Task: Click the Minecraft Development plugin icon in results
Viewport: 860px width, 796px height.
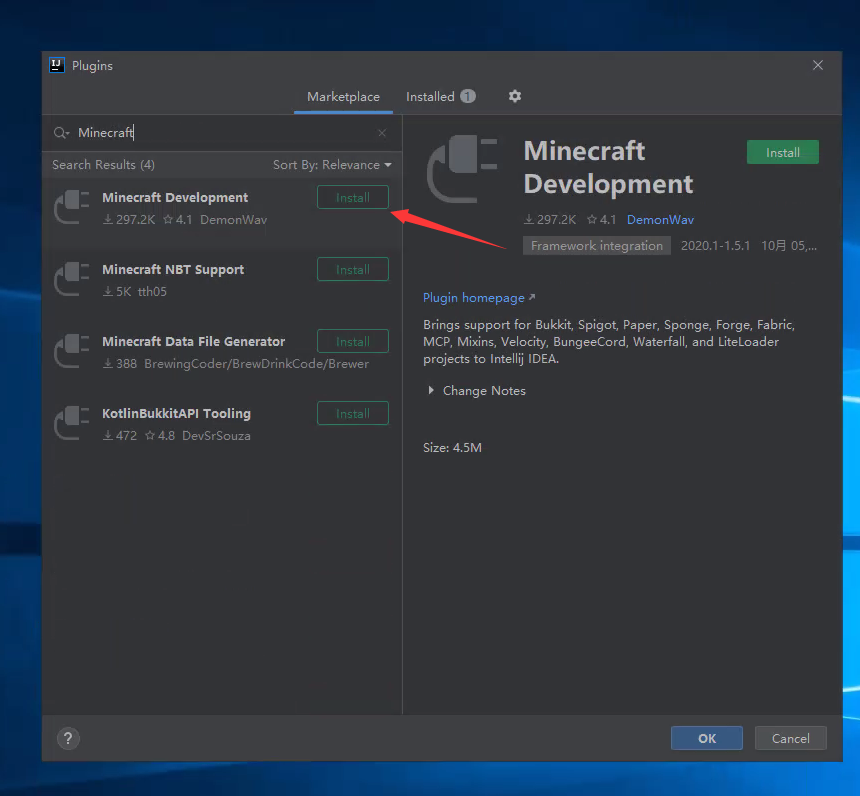Action: tap(72, 207)
